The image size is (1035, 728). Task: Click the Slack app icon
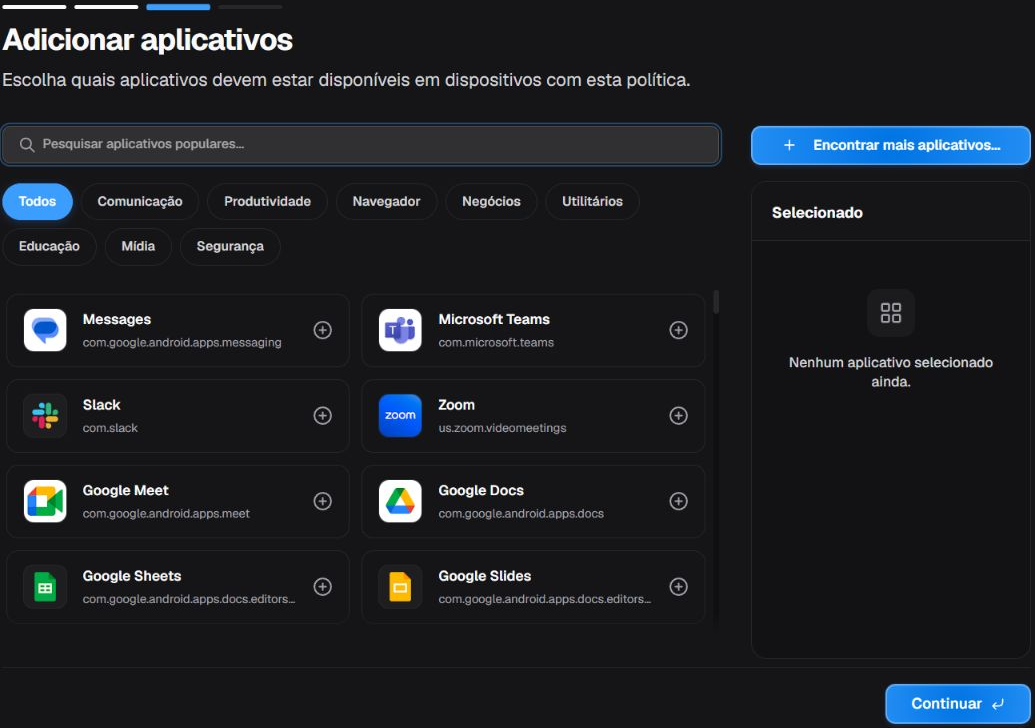click(45, 416)
